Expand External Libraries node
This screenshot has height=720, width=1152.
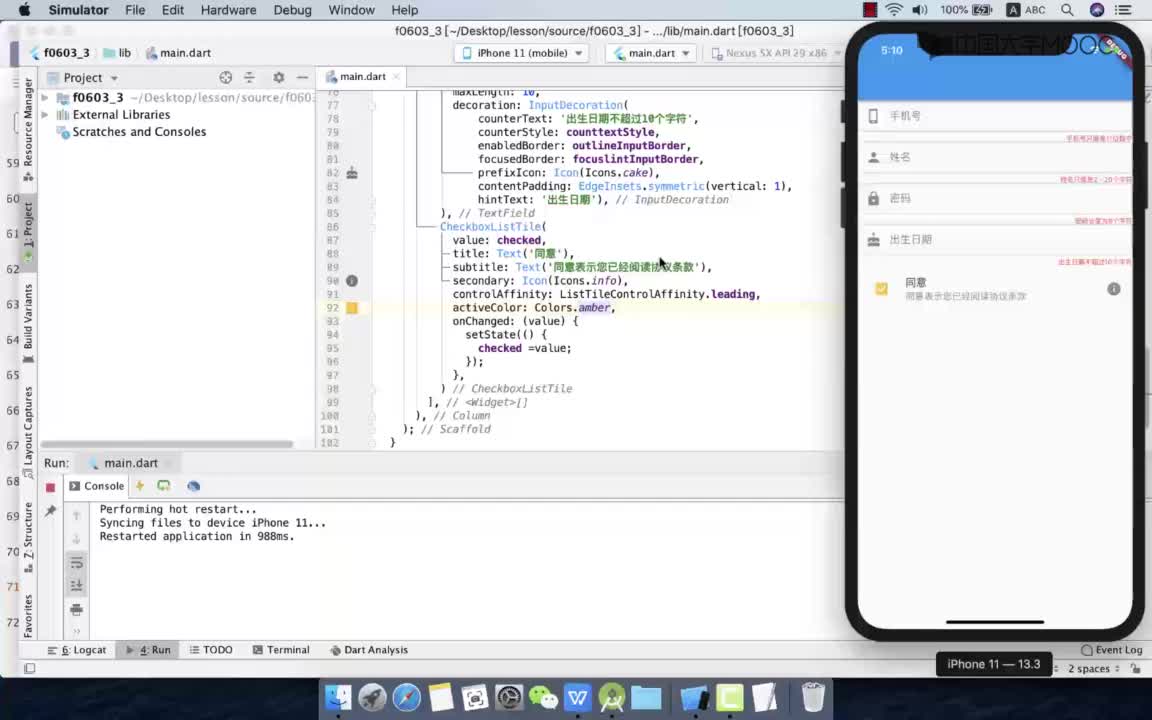pyautogui.click(x=45, y=115)
